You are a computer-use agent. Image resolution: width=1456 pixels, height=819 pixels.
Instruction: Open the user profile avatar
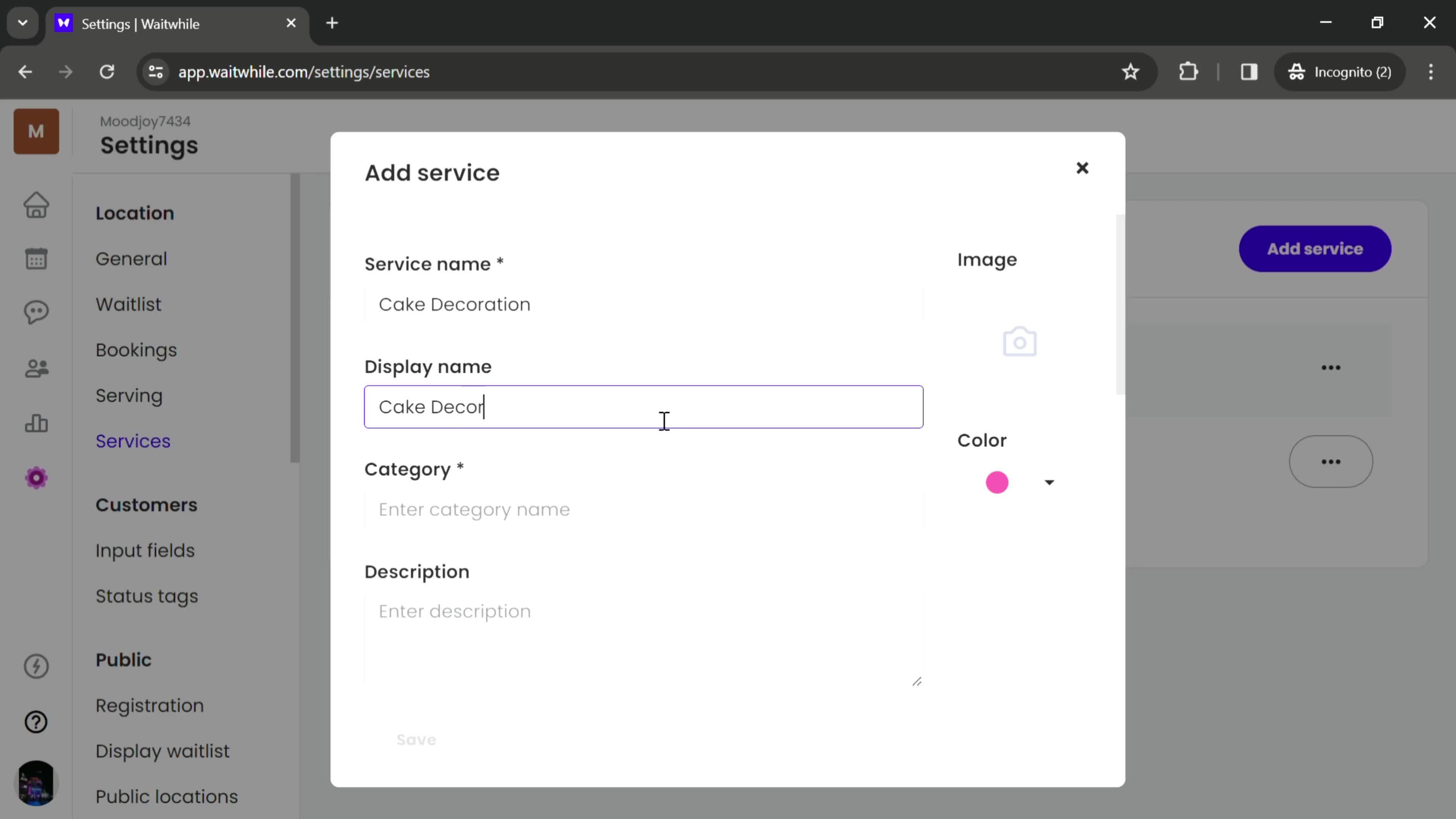point(36,783)
